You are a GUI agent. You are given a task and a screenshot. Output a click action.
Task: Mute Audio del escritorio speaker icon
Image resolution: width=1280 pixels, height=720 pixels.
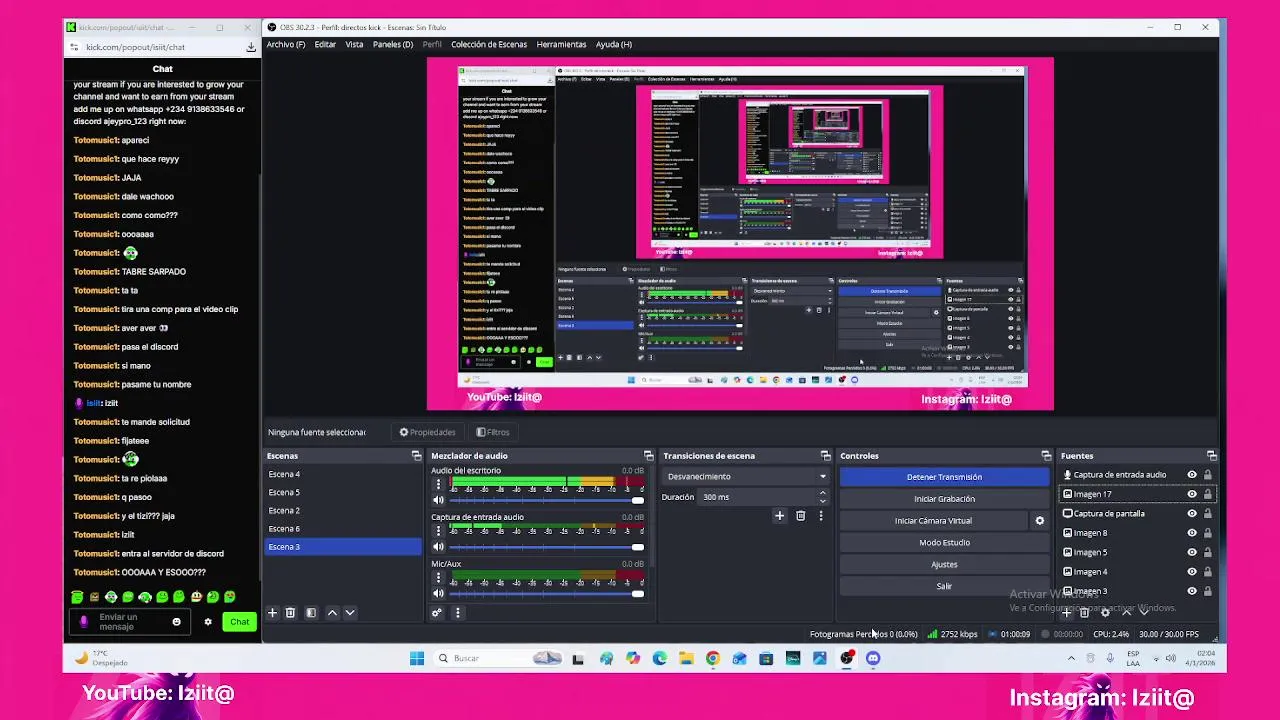click(x=437, y=500)
